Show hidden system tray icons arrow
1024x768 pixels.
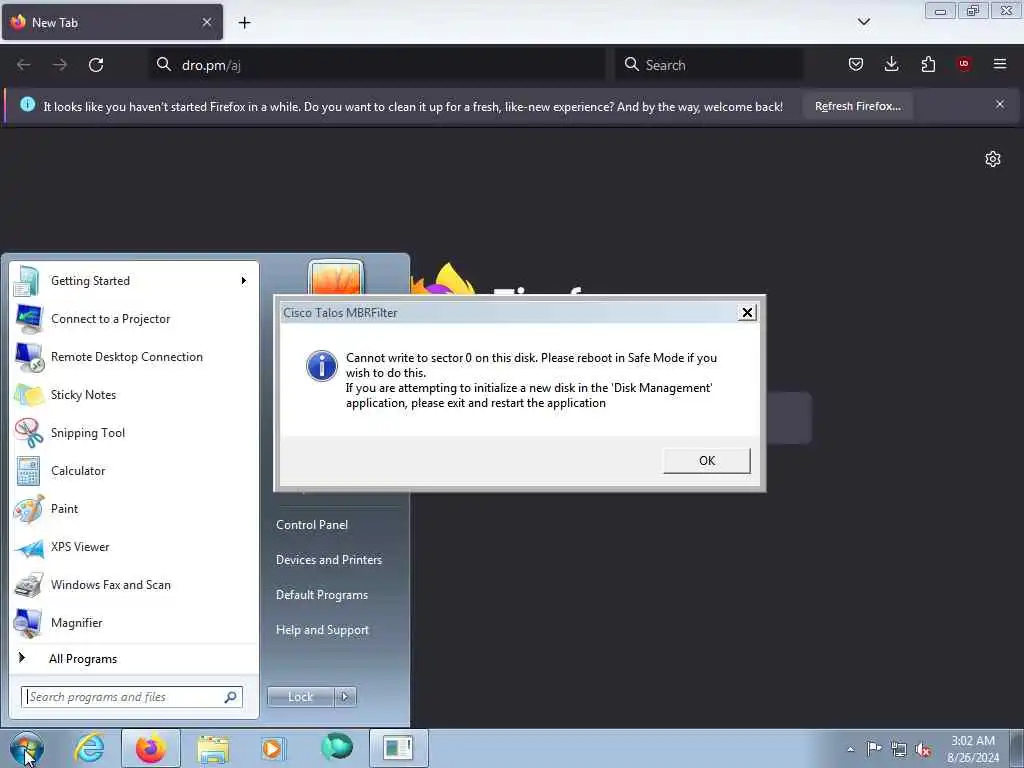(850, 749)
